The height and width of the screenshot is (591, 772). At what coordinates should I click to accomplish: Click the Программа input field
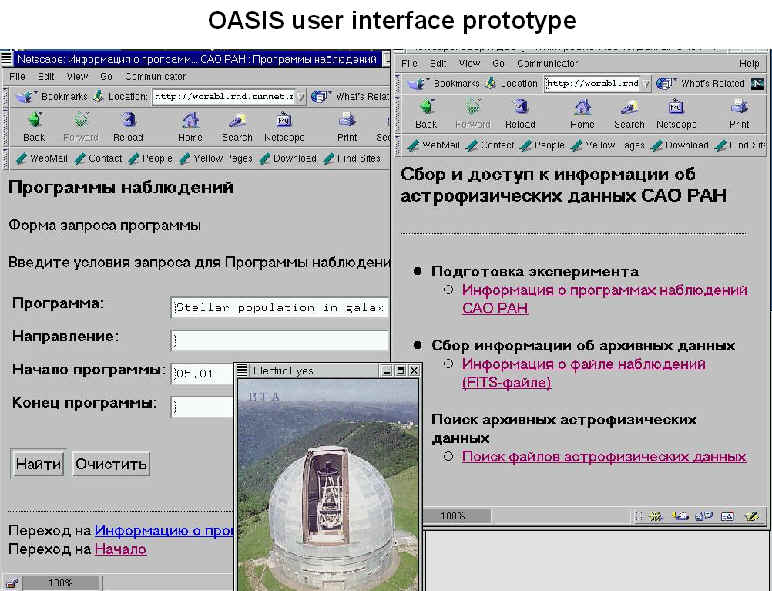click(x=279, y=308)
